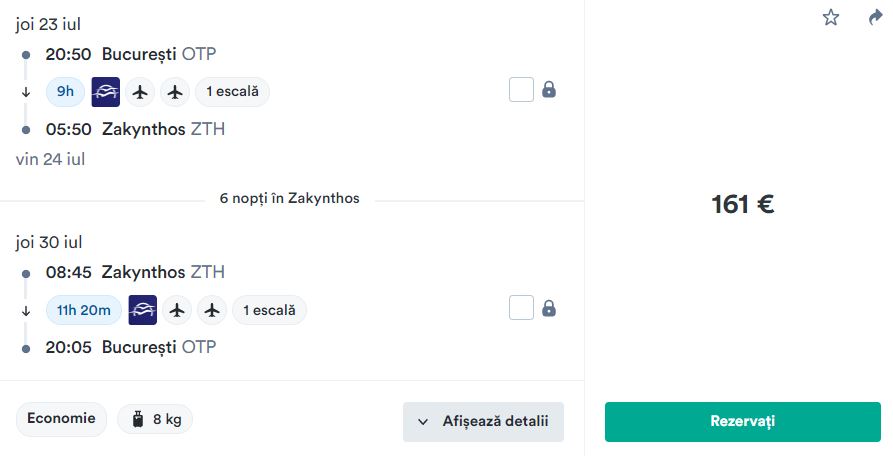Viewport: 893px width, 456px height.
Task: Click first plane icon on outbound segment
Action: 140,92
